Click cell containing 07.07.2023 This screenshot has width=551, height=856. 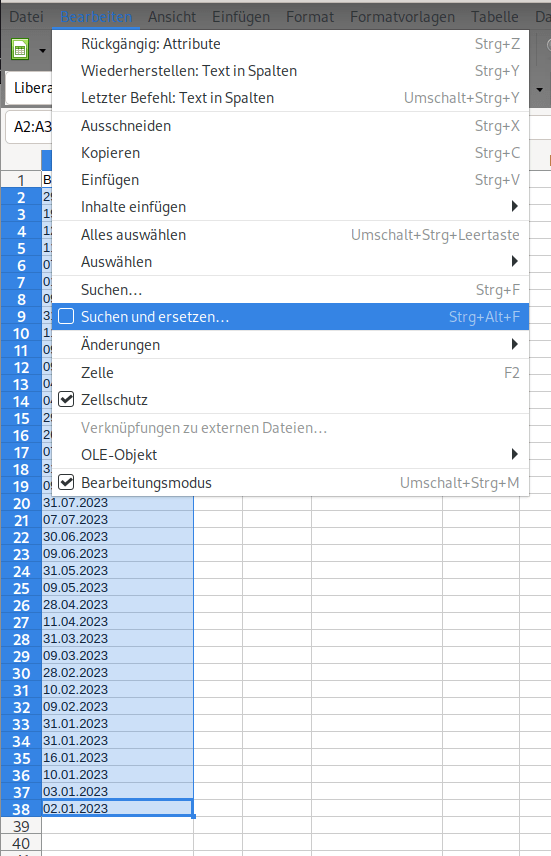tap(117, 519)
